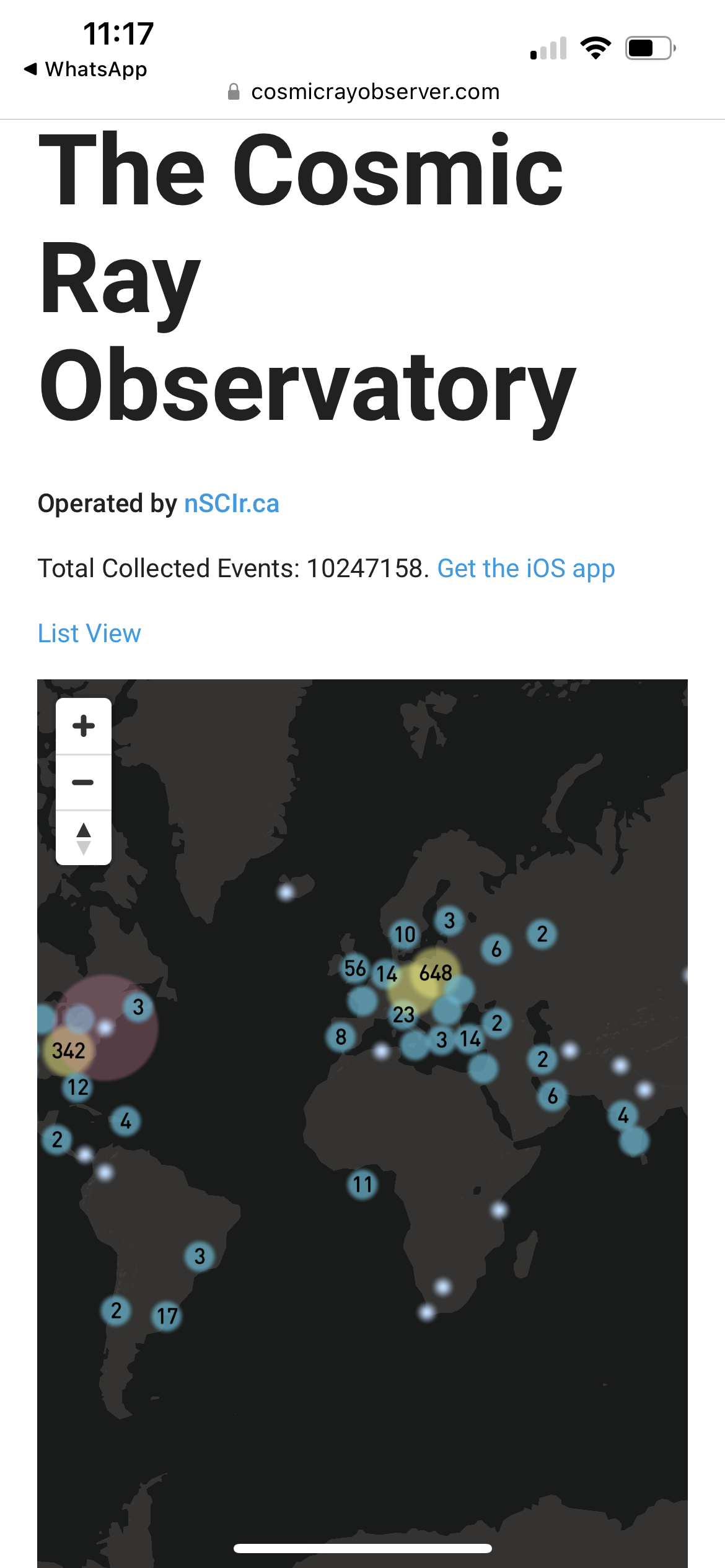Zoom out on the map with minus button

point(84,782)
